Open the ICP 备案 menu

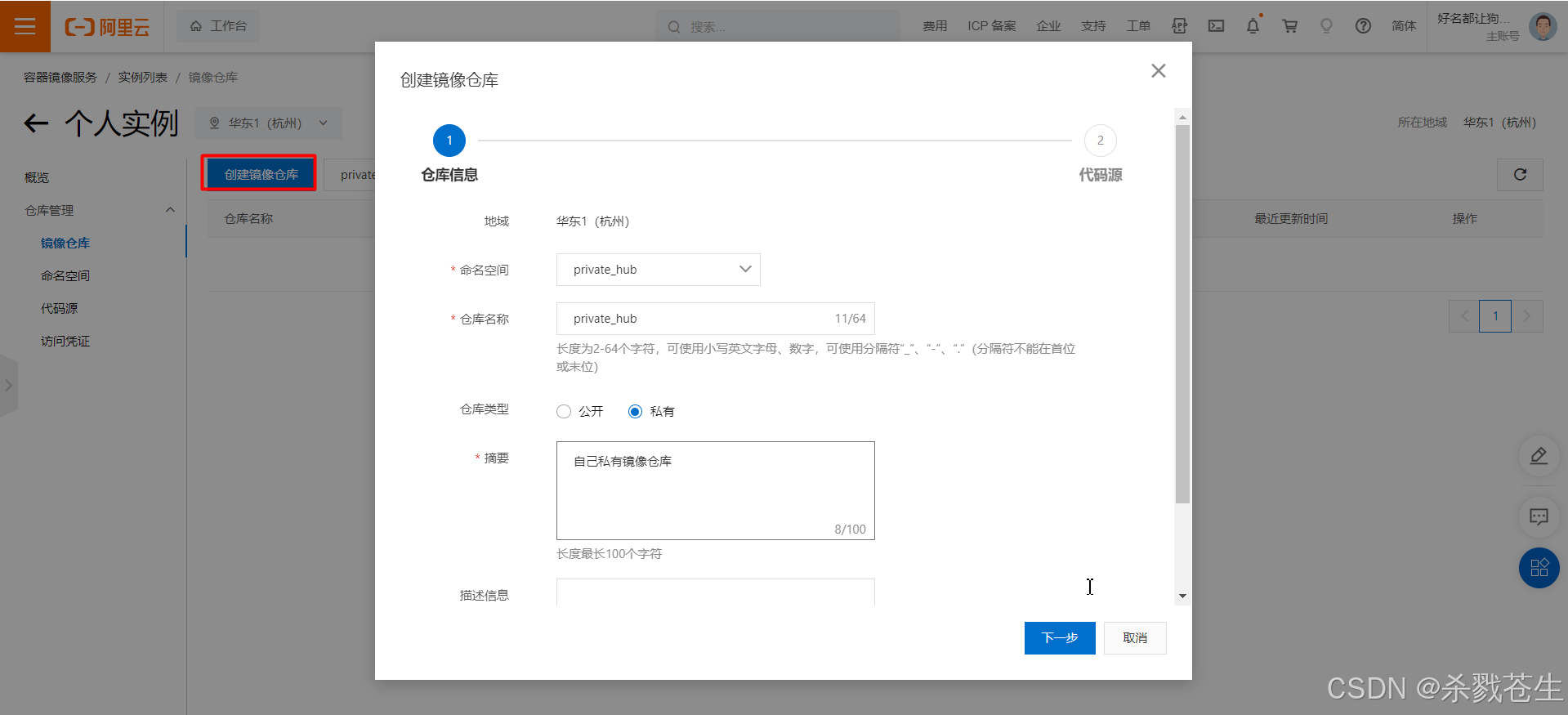click(x=992, y=26)
